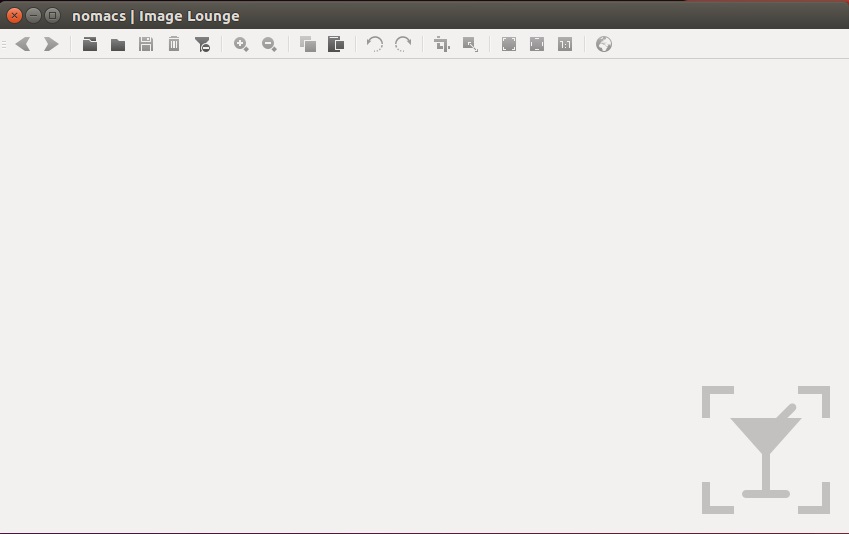This screenshot has width=849, height=534.
Task: Rotate image clockwise
Action: (403, 44)
